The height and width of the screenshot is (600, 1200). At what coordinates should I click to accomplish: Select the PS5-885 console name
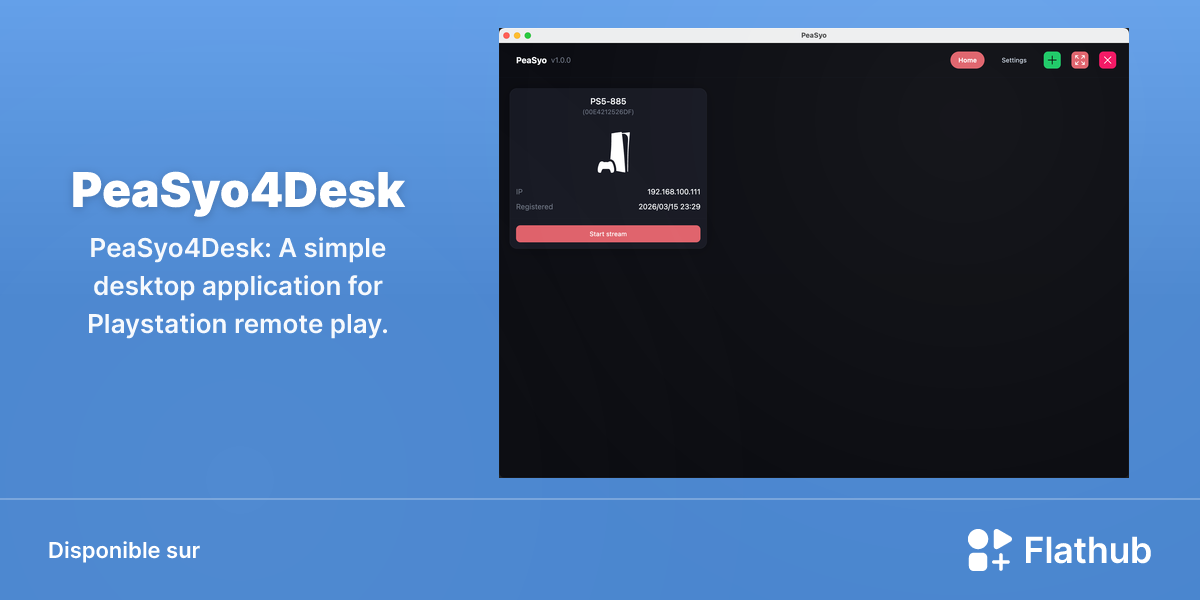click(608, 101)
